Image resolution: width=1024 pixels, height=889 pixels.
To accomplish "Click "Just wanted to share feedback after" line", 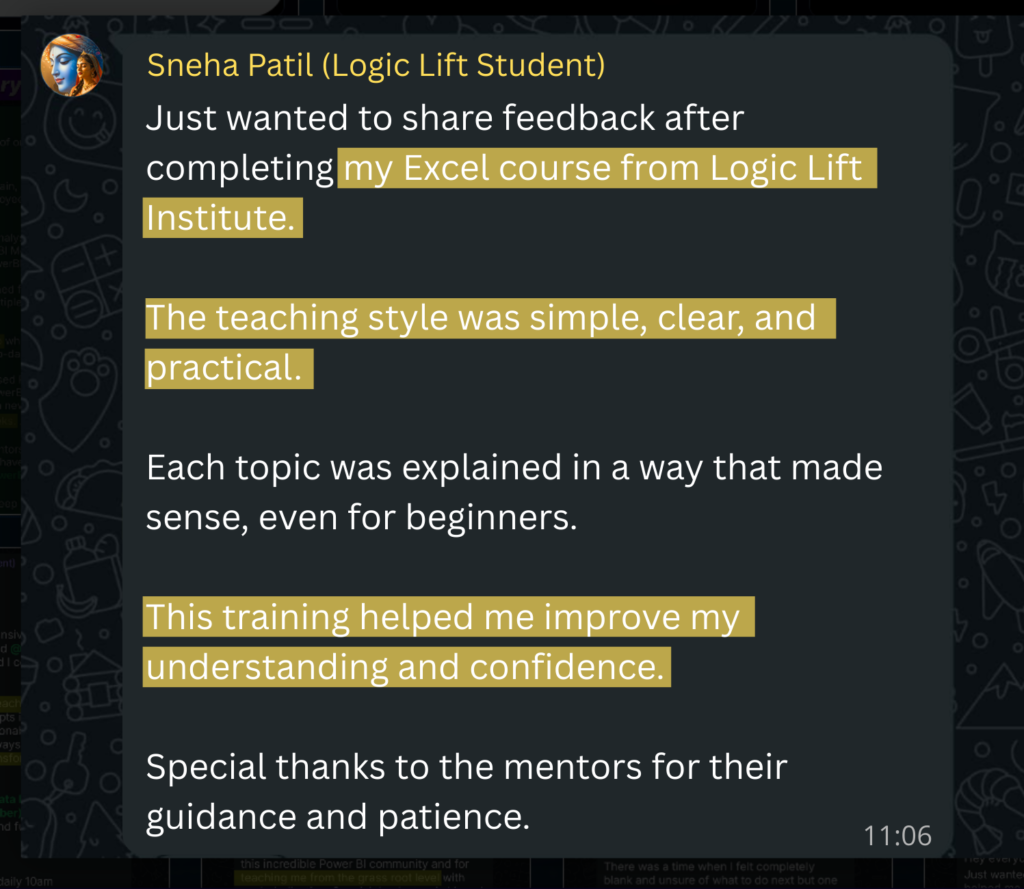I will coord(444,119).
